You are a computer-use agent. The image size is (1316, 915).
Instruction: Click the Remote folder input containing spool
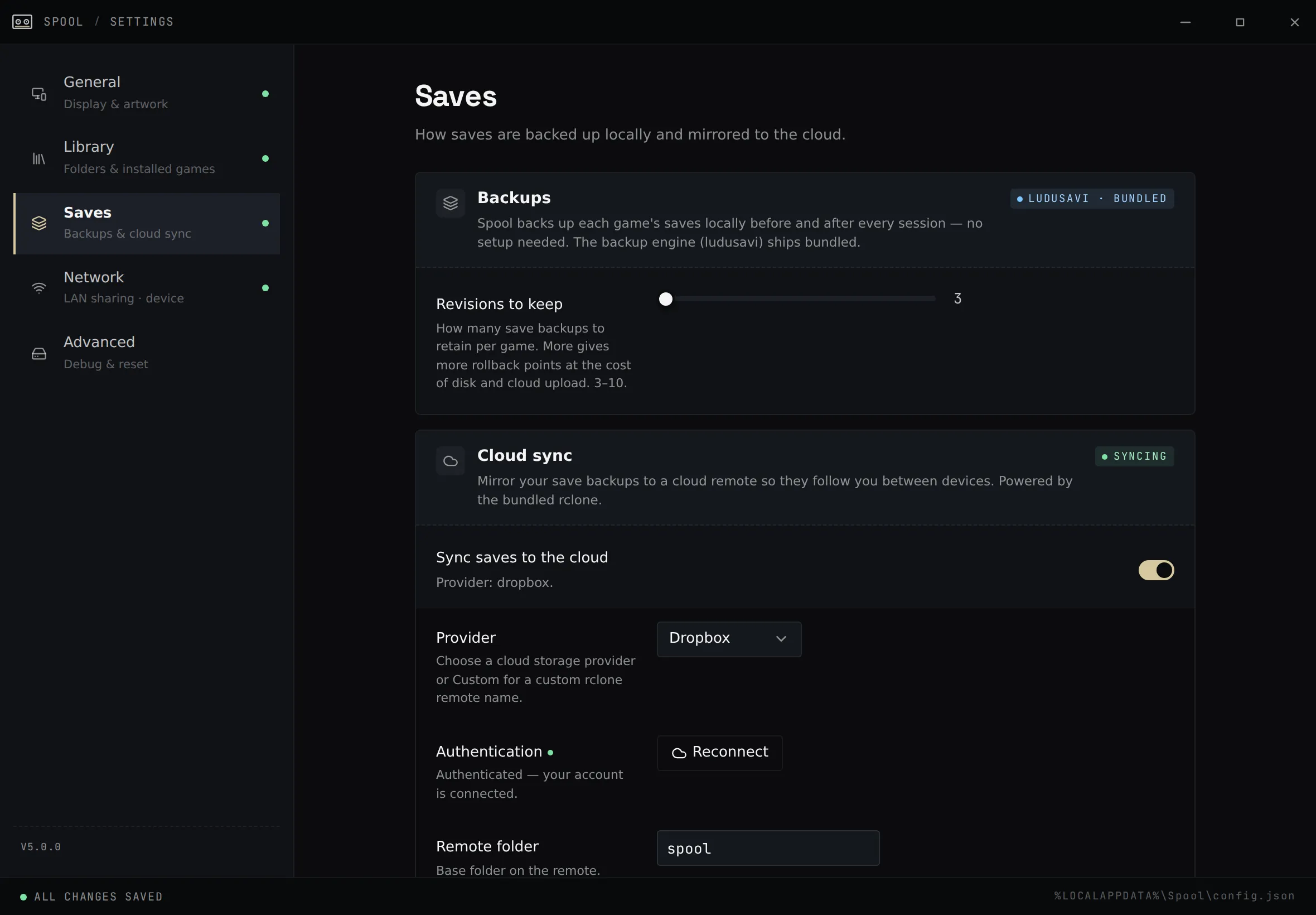(x=768, y=849)
